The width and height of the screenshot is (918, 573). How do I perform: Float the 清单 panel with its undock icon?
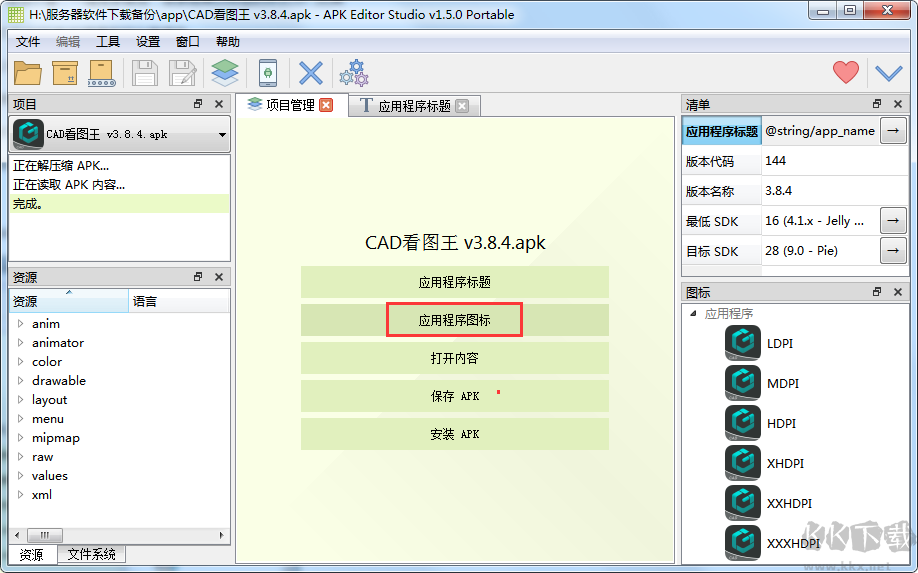point(876,104)
